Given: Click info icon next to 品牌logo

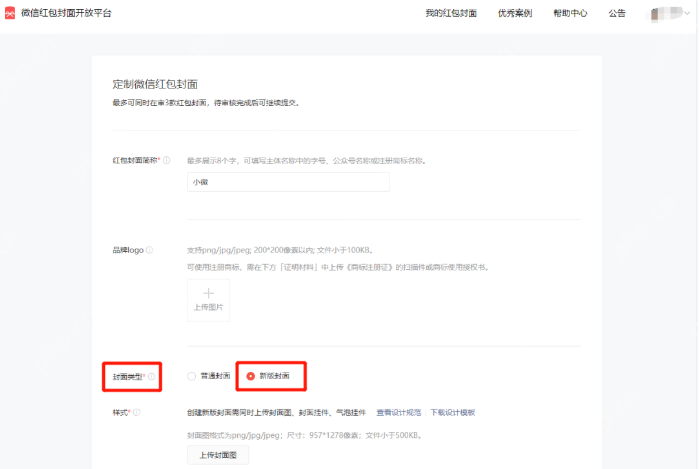Looking at the screenshot, I should point(150,249).
